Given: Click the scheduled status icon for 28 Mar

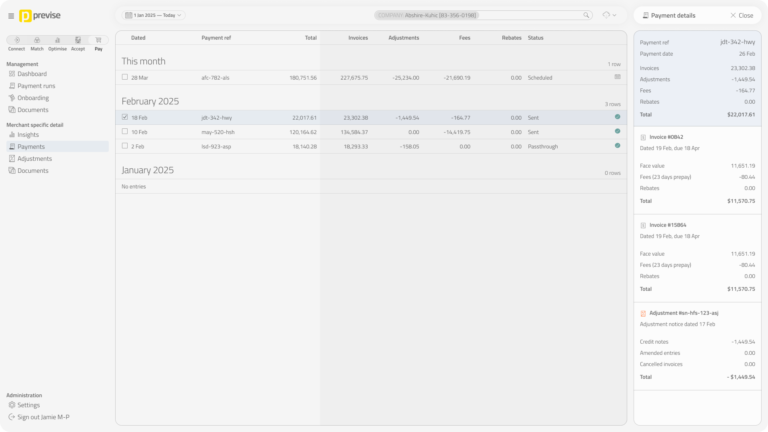Looking at the screenshot, I should pyautogui.click(x=617, y=77).
